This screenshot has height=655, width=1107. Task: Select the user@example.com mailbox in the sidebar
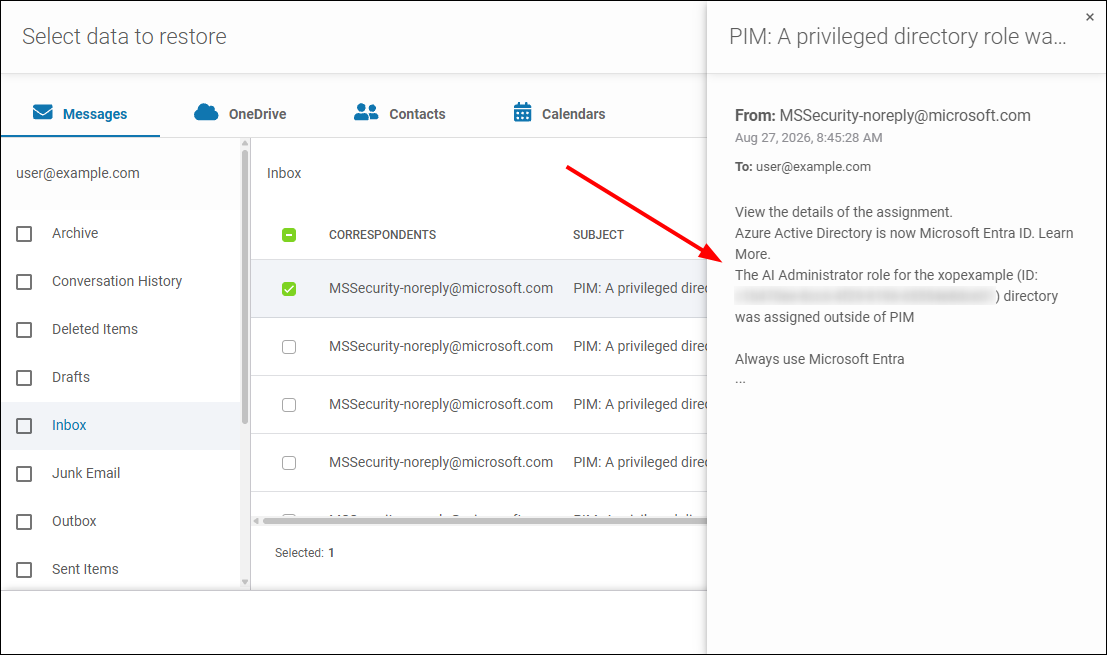(78, 173)
